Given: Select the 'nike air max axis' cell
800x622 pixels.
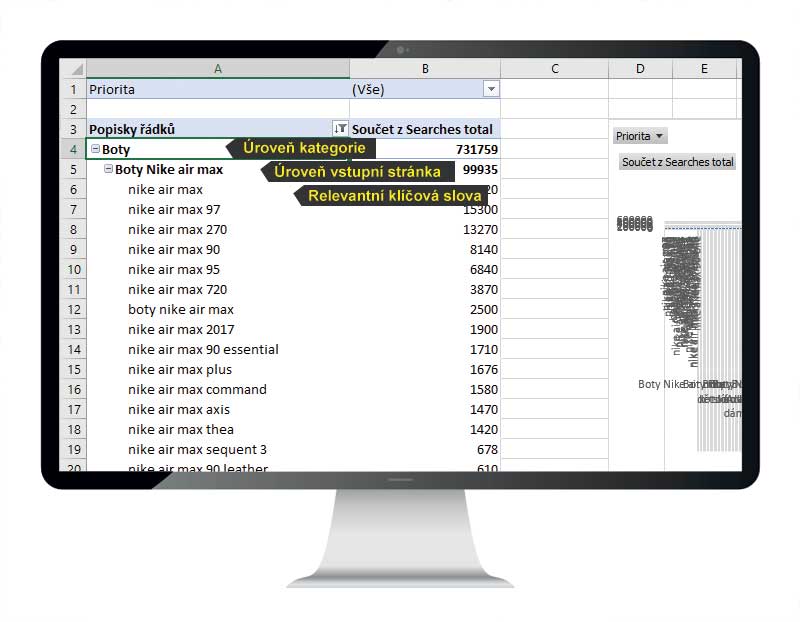Looking at the screenshot, I should (218, 409).
